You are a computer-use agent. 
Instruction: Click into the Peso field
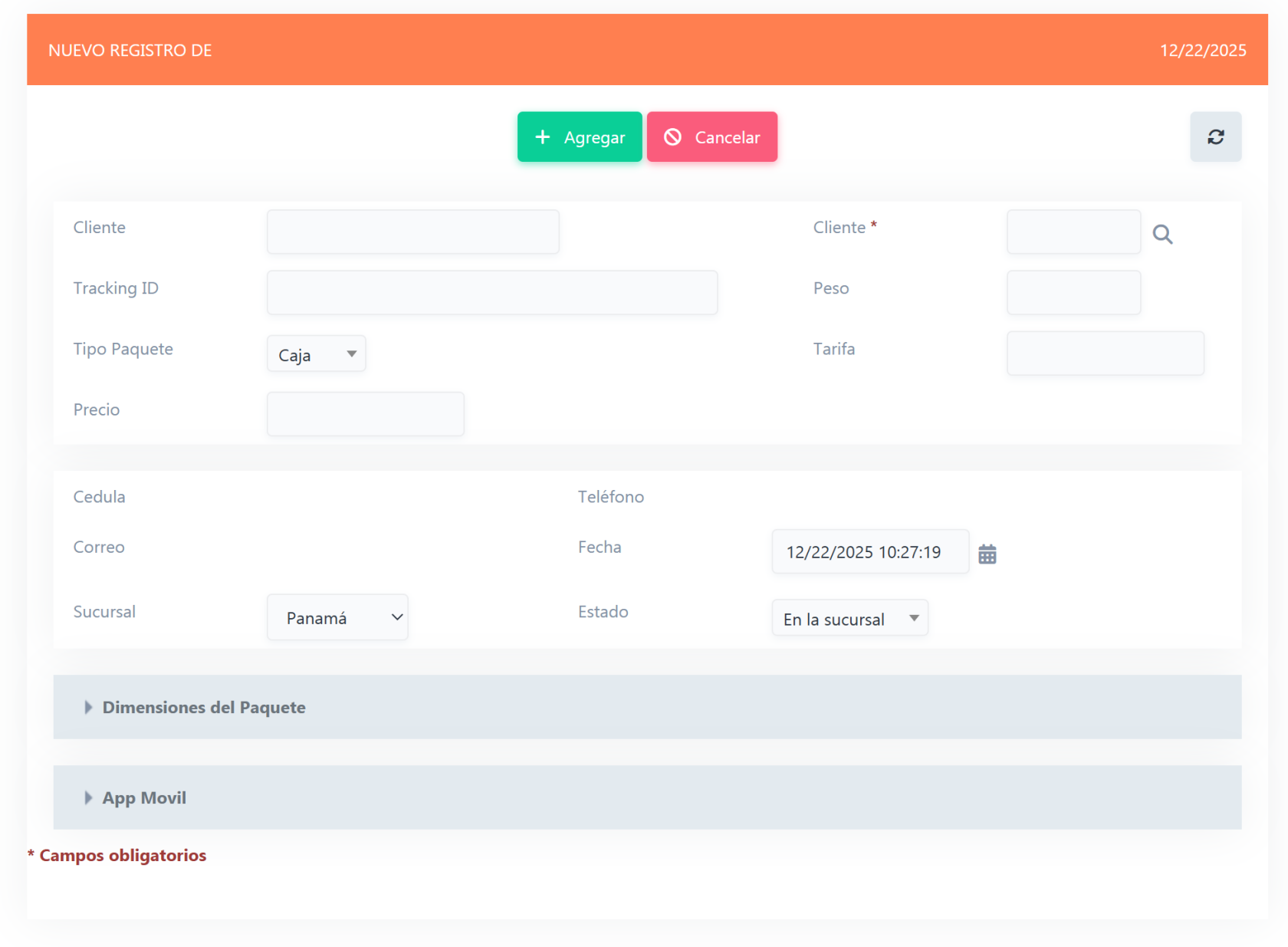point(1073,293)
